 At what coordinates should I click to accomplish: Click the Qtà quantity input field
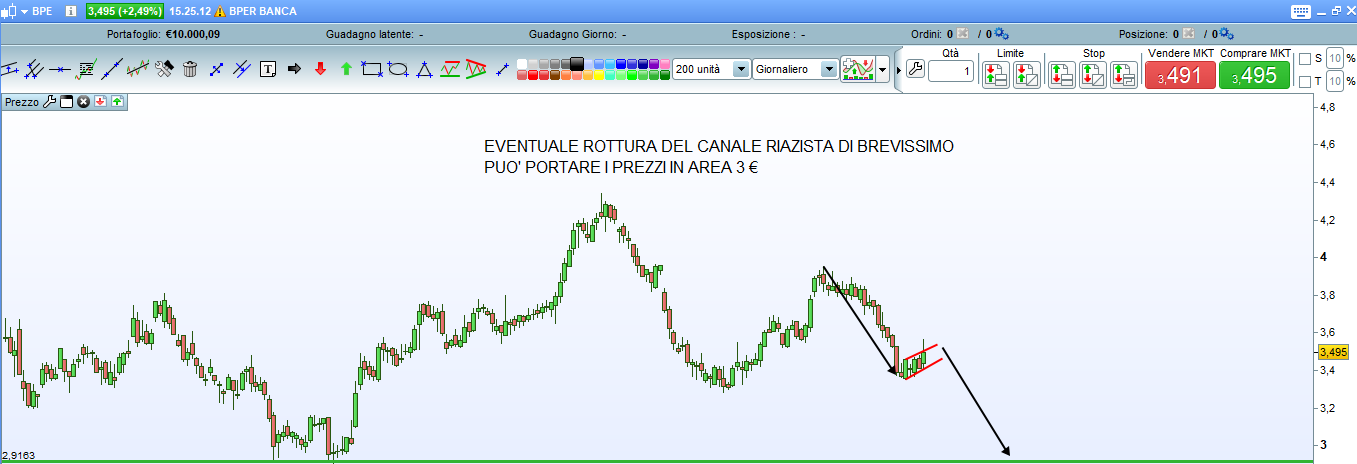(x=951, y=71)
